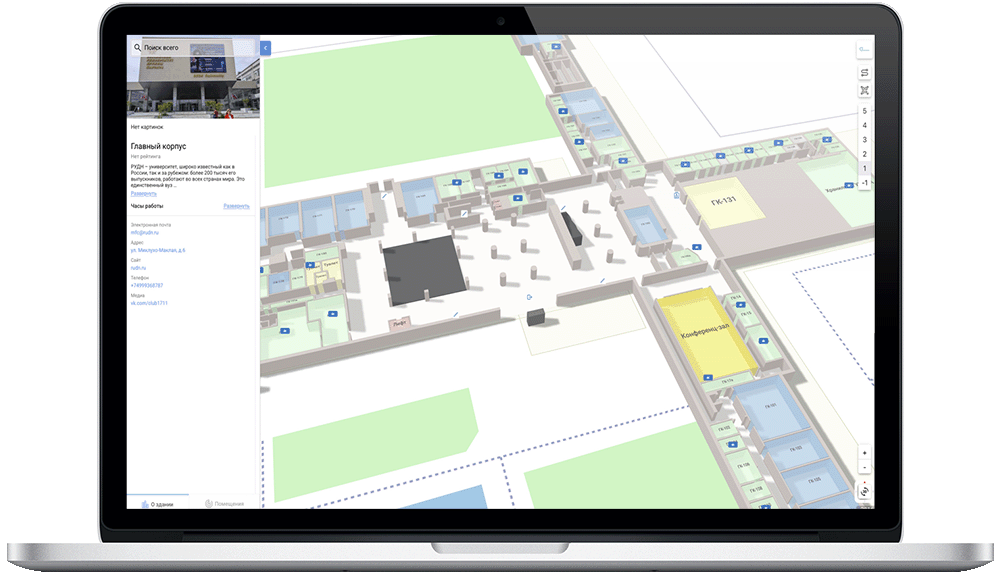Switch to basement floor -1
The width and height of the screenshot is (1000, 572).
click(864, 183)
